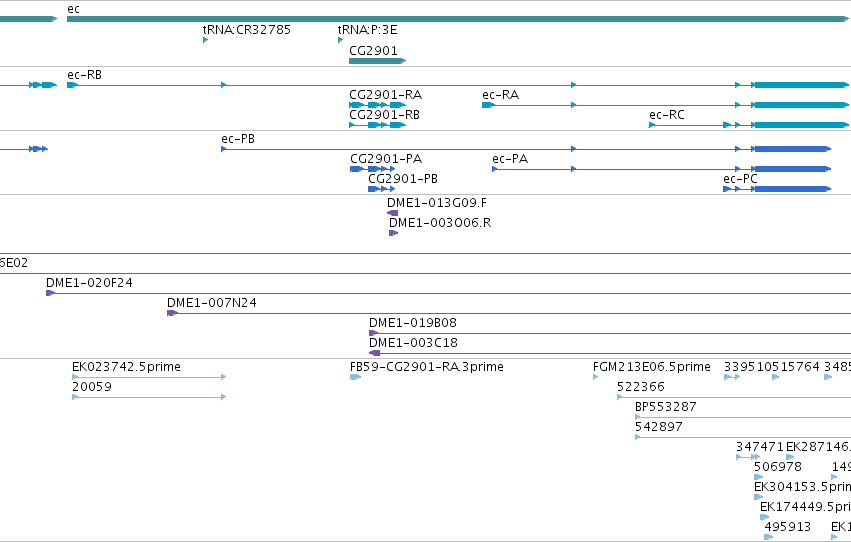Click the 20059 EST feature label
Viewport: 851px width, 542px height.
click(92, 387)
